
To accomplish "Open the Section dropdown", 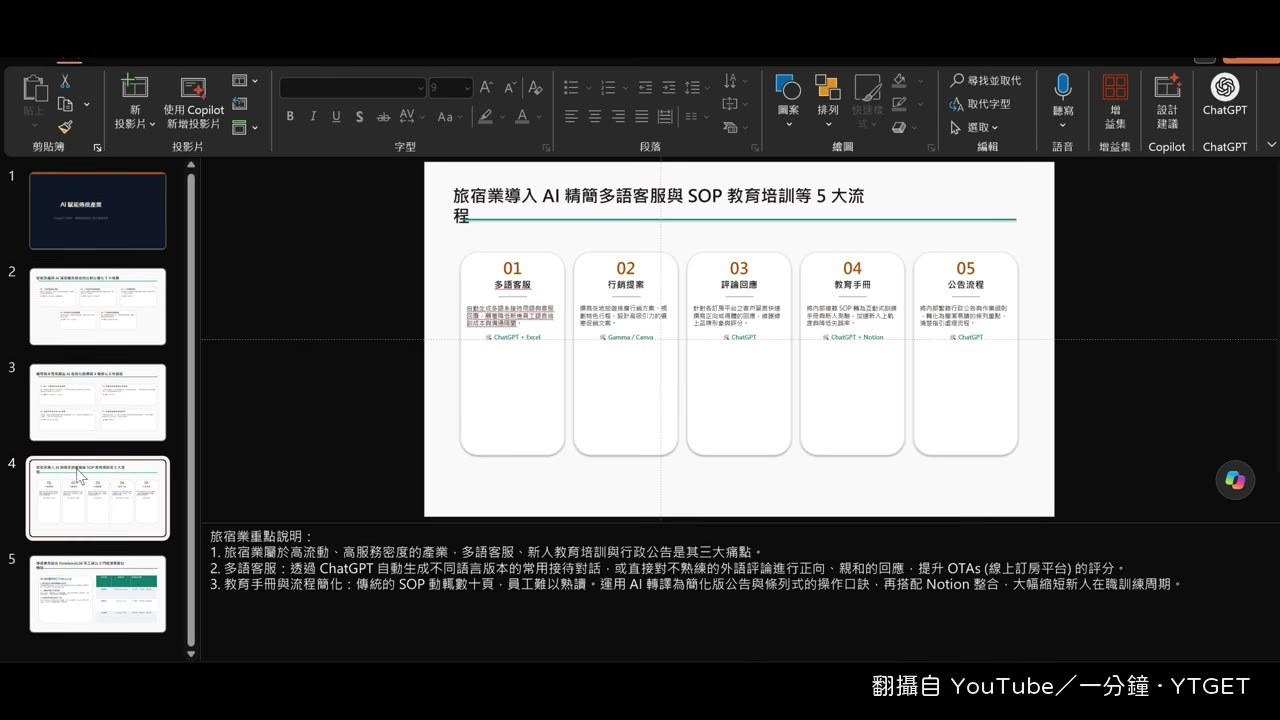I will tap(245, 128).
